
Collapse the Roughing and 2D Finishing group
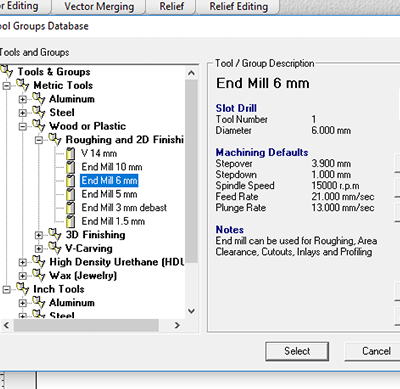[39, 140]
